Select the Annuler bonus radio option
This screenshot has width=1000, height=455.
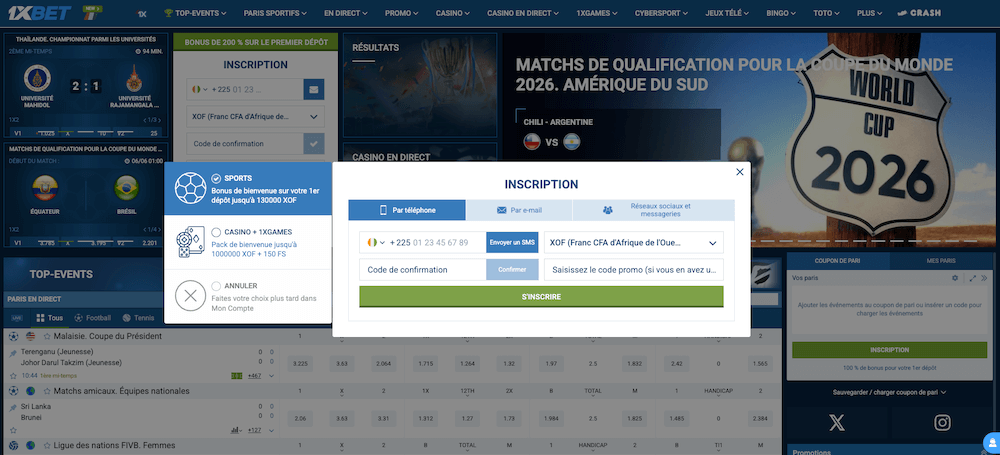(x=216, y=286)
